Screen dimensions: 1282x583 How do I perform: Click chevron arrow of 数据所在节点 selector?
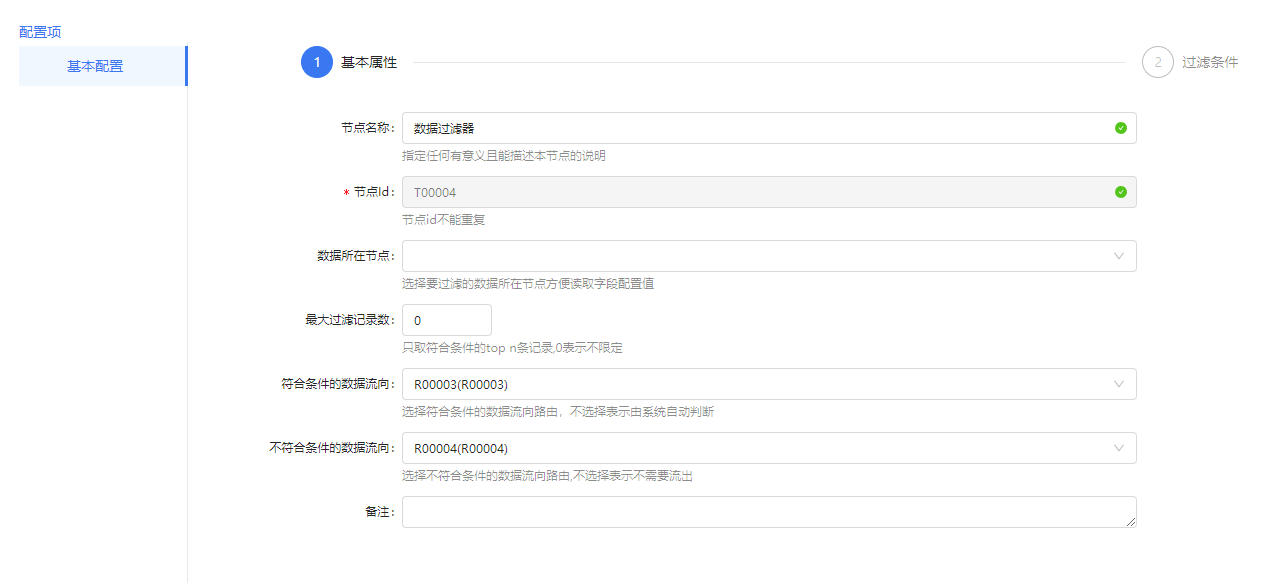click(1119, 256)
